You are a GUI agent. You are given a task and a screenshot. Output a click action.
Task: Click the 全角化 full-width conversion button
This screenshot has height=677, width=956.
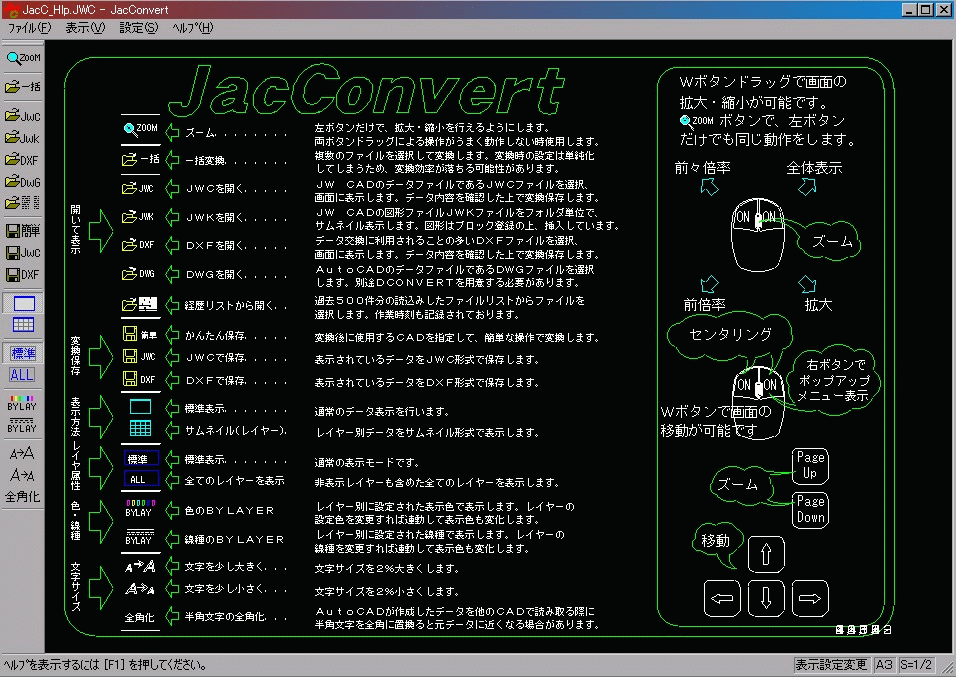23,497
